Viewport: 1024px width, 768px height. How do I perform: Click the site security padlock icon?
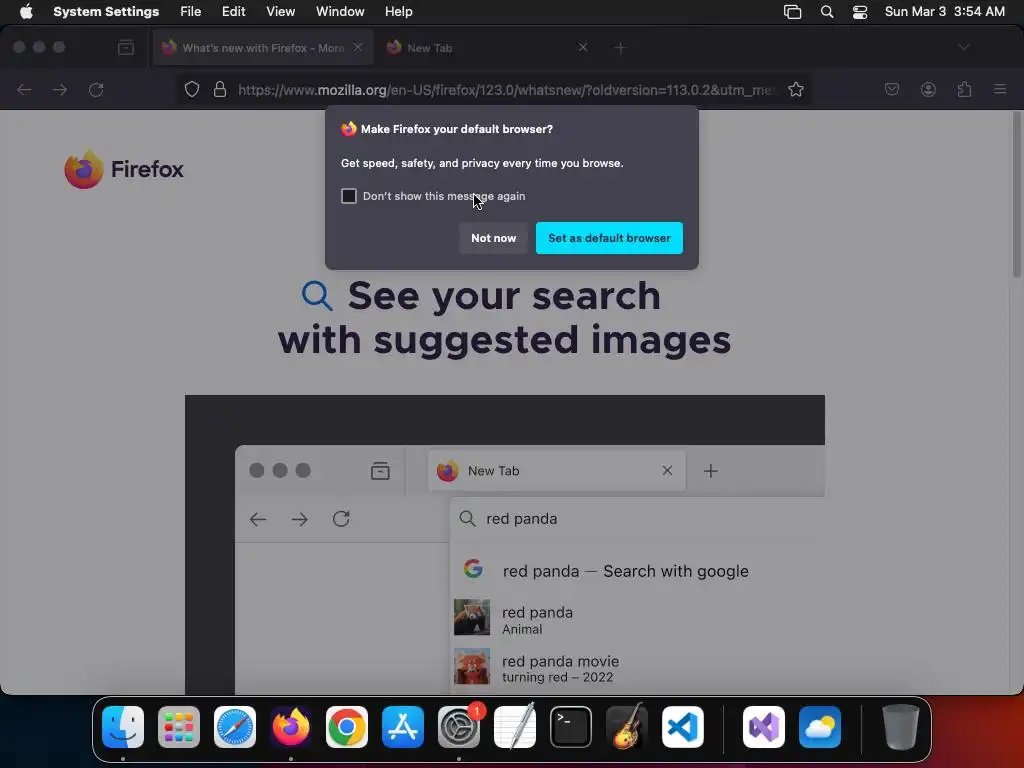[x=220, y=89]
